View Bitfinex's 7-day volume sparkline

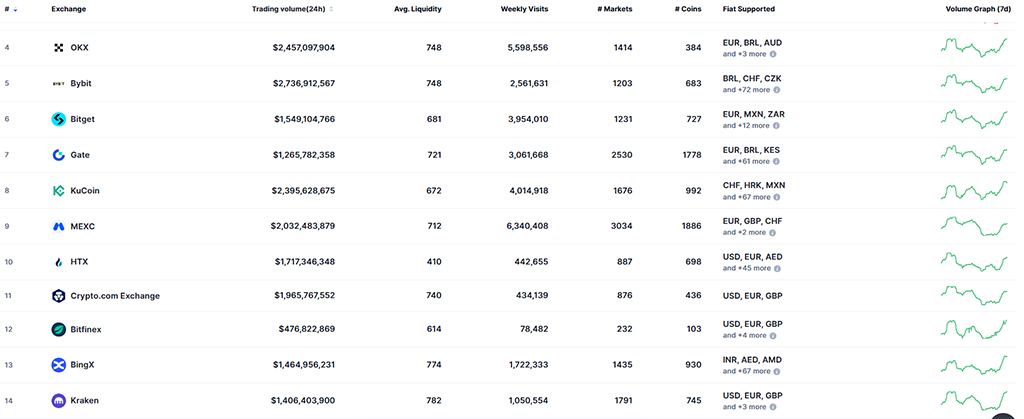pos(973,329)
